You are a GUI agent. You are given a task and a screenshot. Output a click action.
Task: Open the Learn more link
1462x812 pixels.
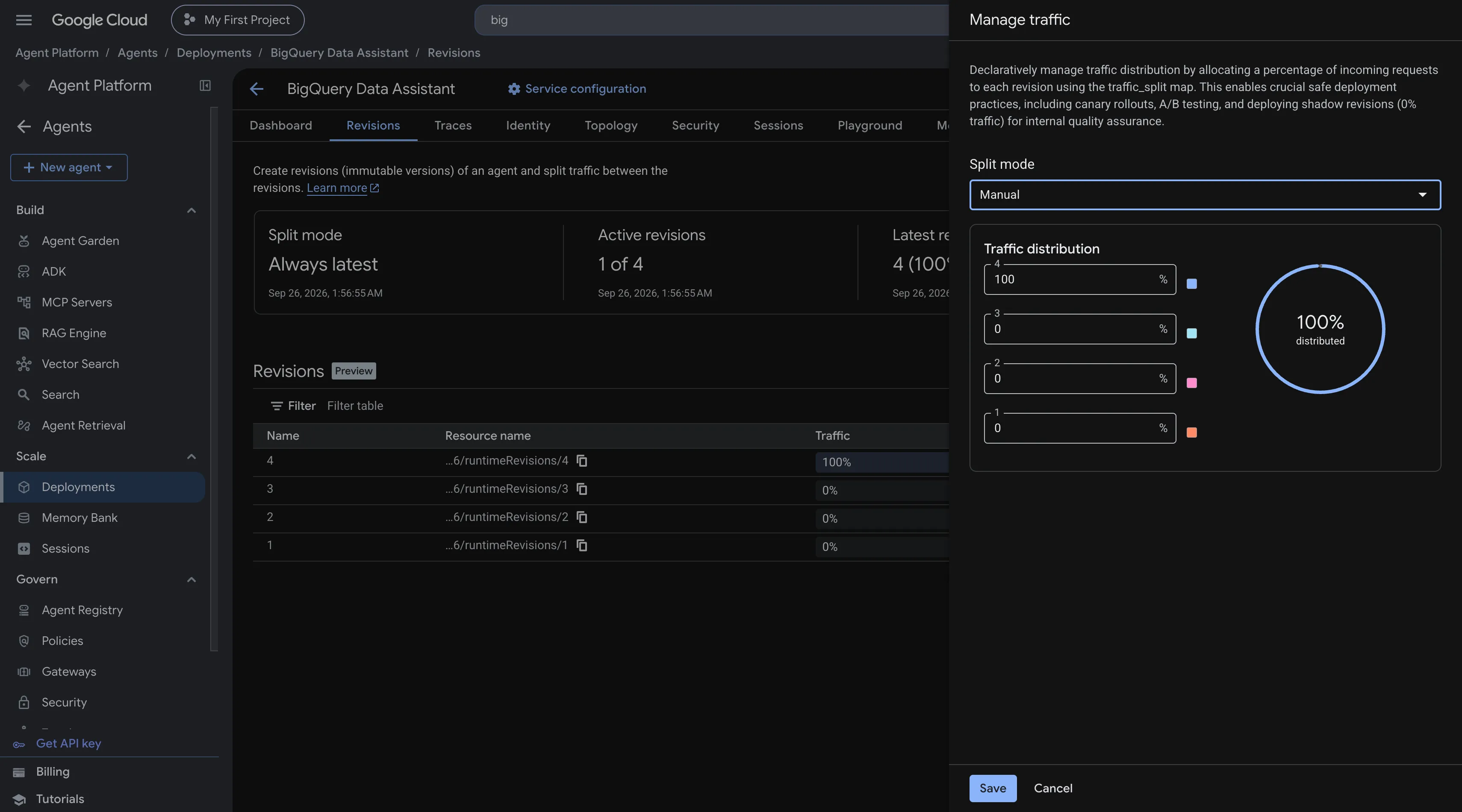[343, 188]
